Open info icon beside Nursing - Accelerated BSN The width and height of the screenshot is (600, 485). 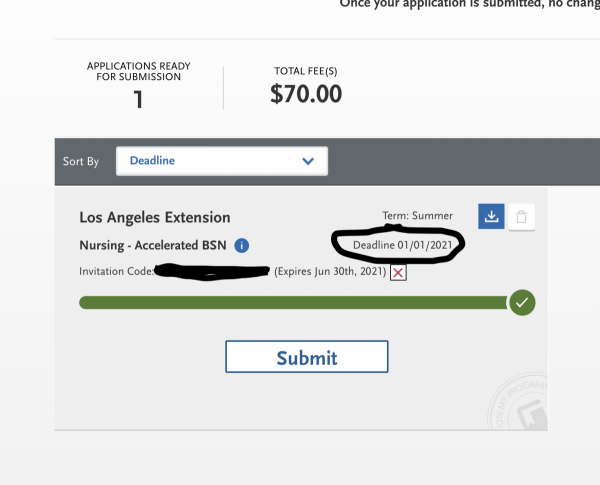(243, 245)
